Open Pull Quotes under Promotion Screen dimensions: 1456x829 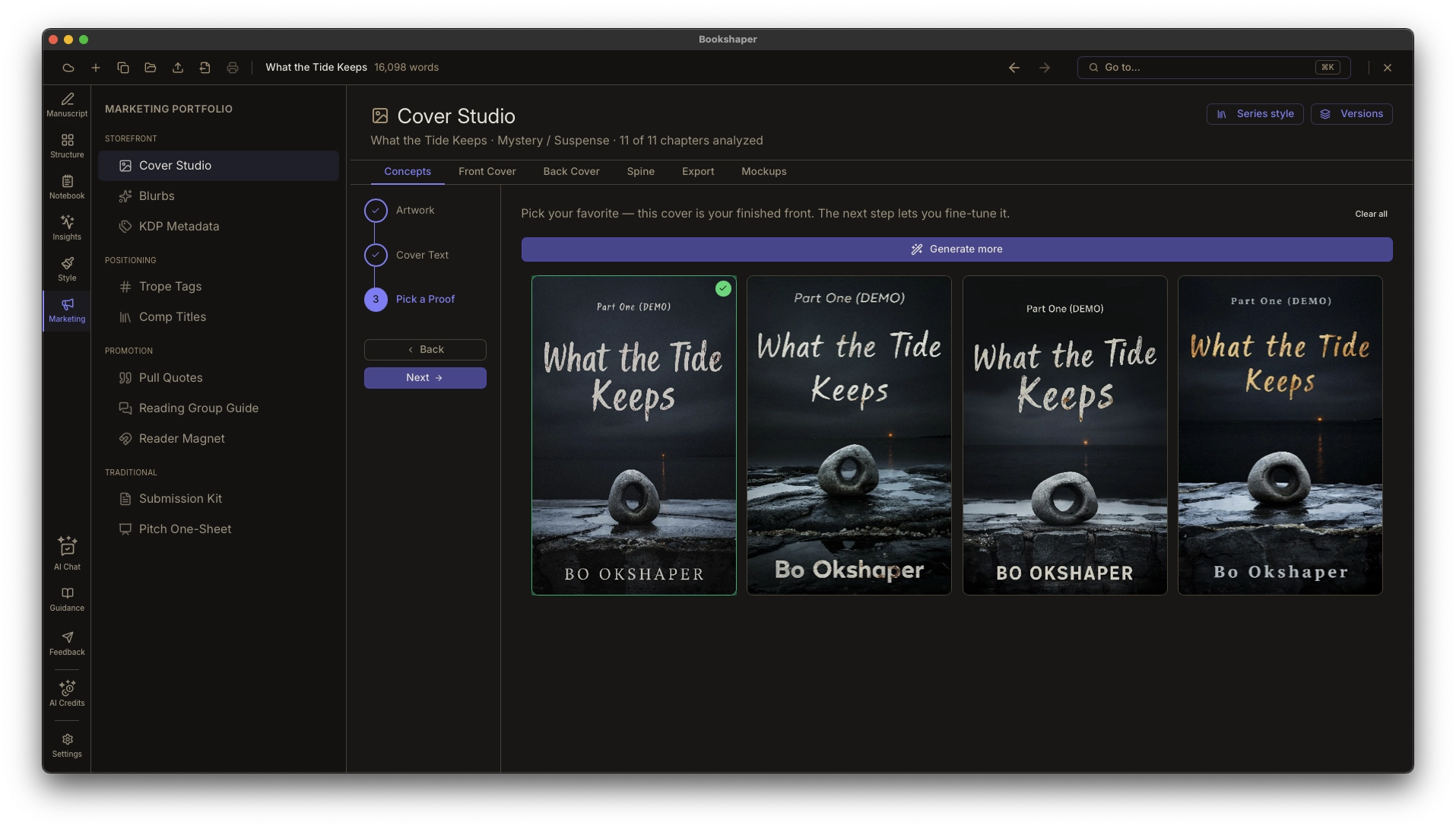tap(218, 378)
